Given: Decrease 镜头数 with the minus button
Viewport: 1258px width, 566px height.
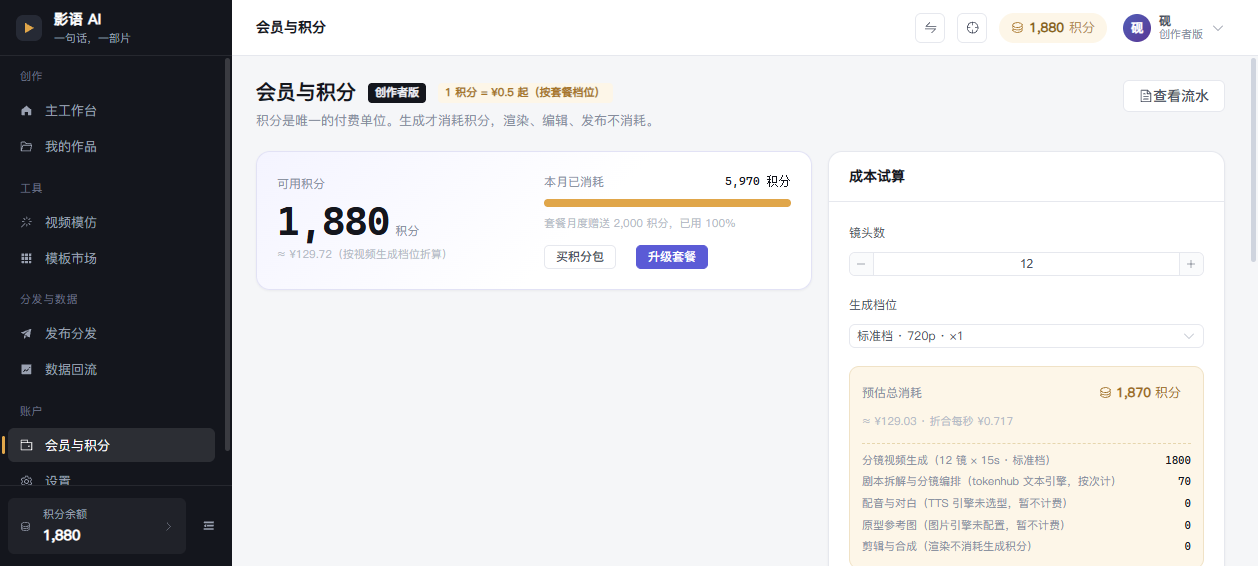Looking at the screenshot, I should (x=861, y=264).
